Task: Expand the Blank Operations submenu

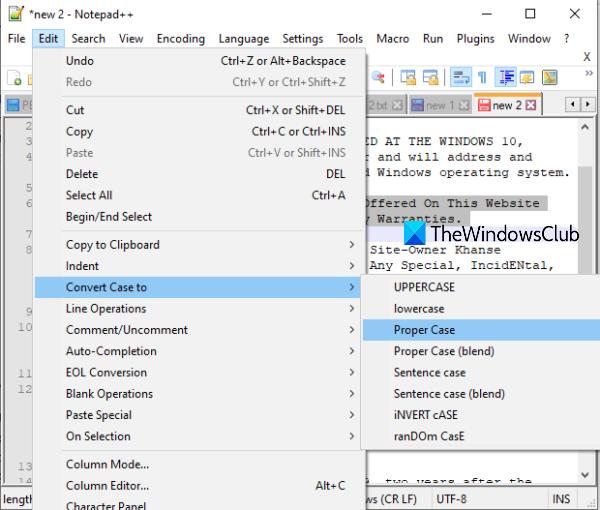Action: click(x=197, y=394)
